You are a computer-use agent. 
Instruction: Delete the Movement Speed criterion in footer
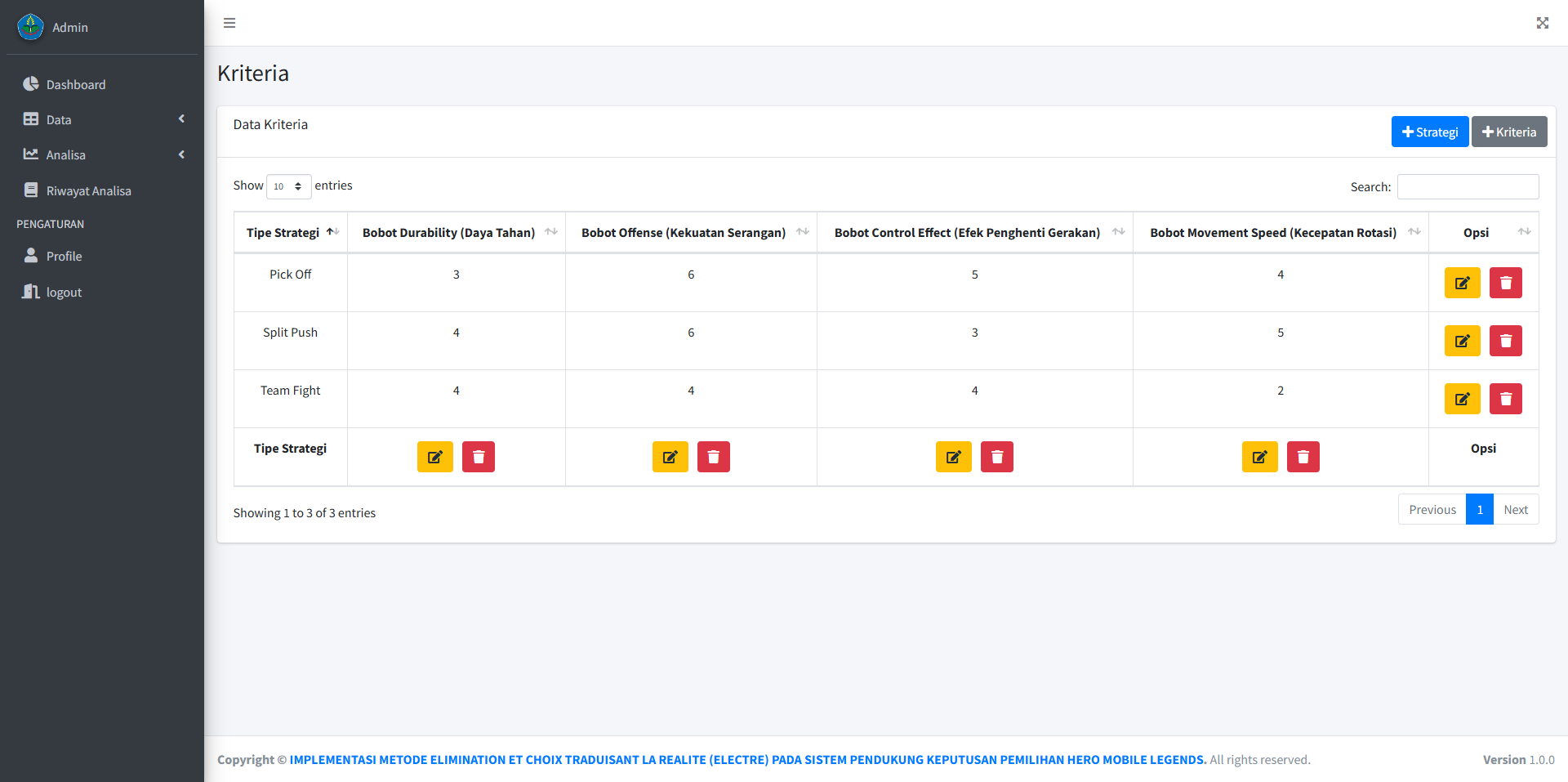click(1303, 457)
